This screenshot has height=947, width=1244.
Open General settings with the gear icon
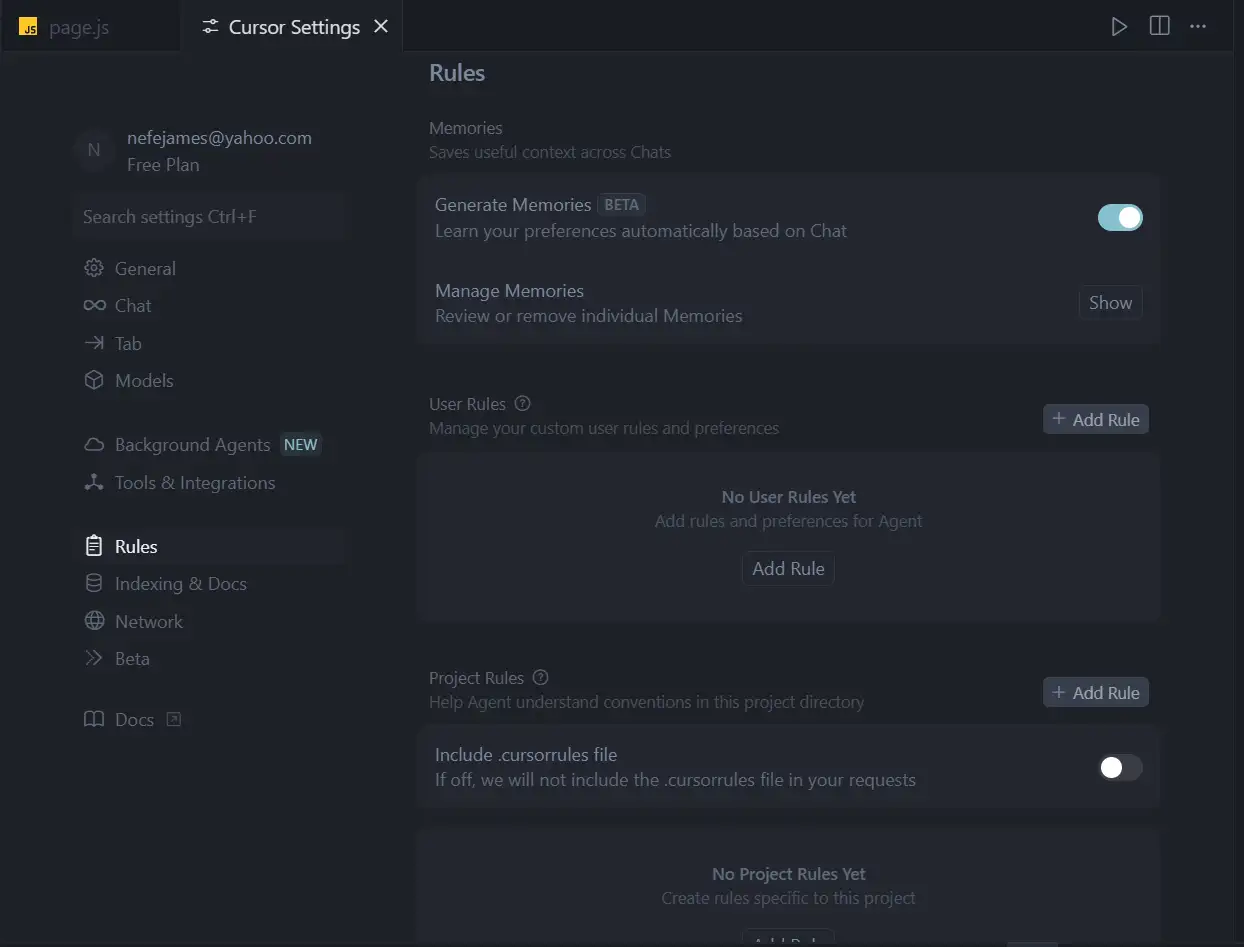130,268
